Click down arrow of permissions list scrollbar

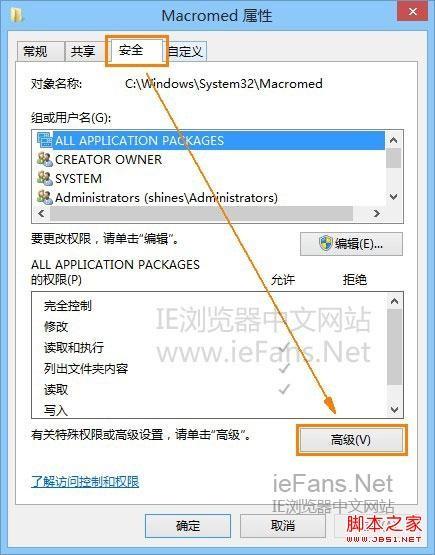[394, 410]
